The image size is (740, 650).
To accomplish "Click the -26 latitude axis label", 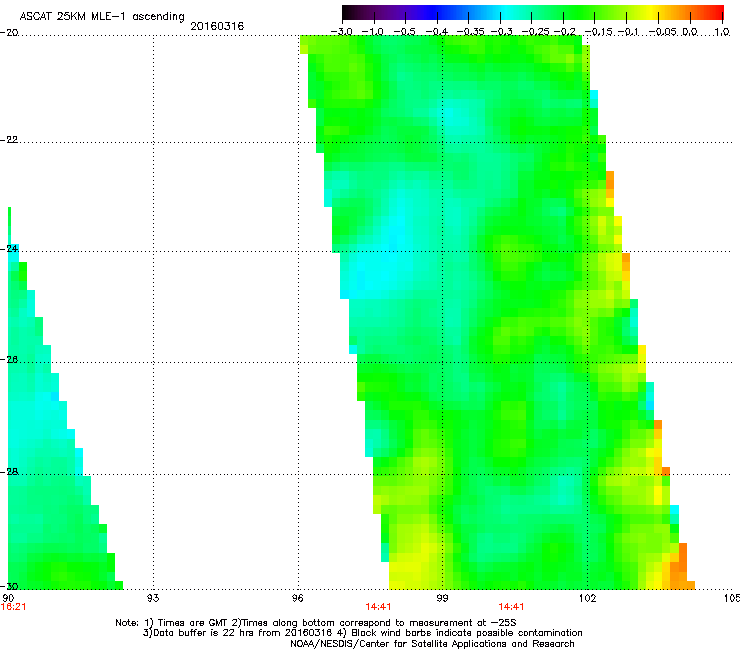I will click(9, 359).
